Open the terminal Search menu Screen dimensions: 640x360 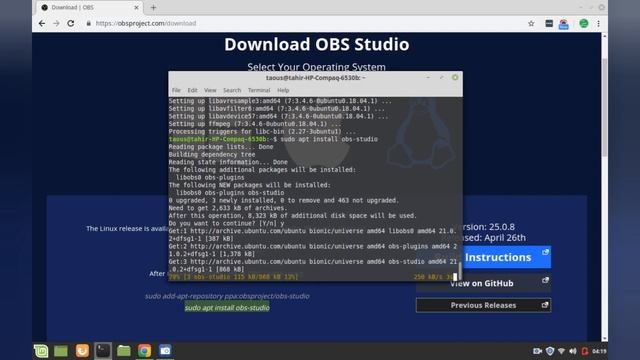(x=232, y=90)
